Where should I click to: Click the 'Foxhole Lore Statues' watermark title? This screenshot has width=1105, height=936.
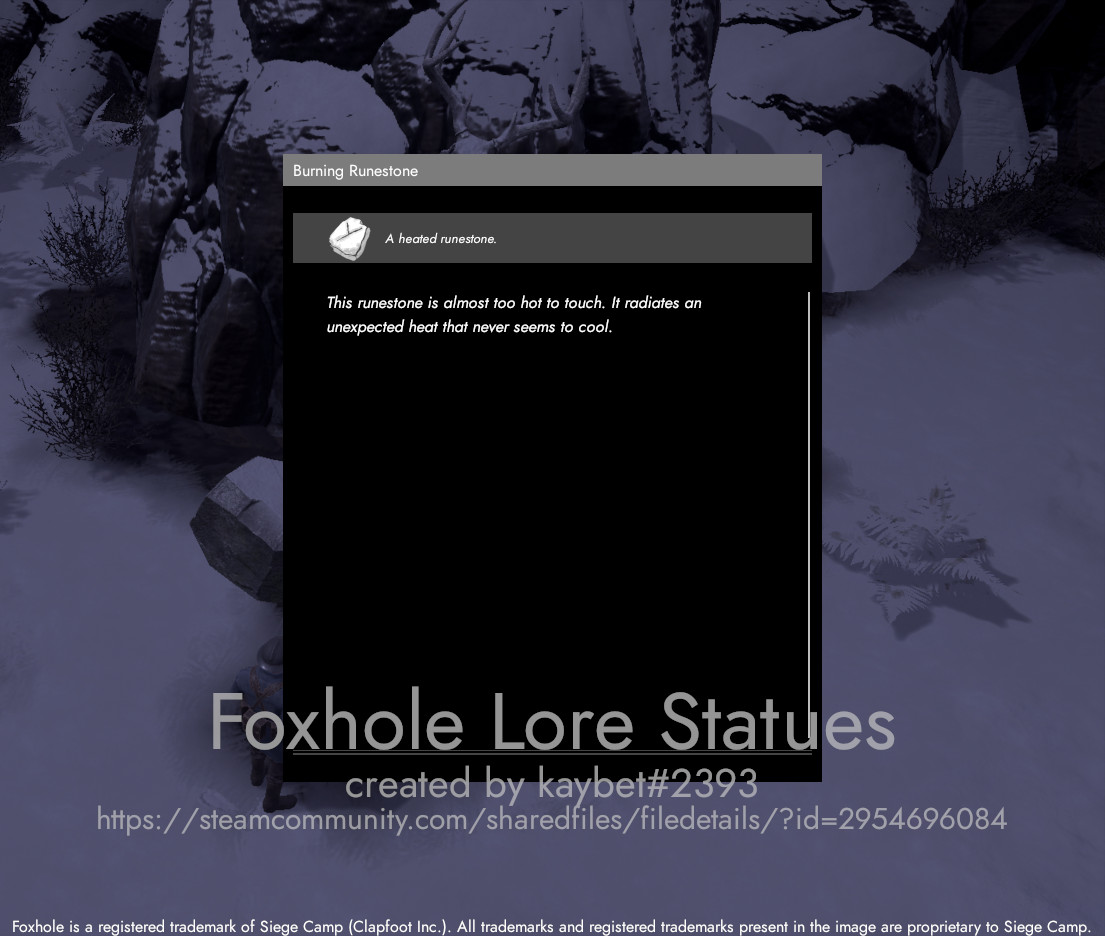[552, 722]
